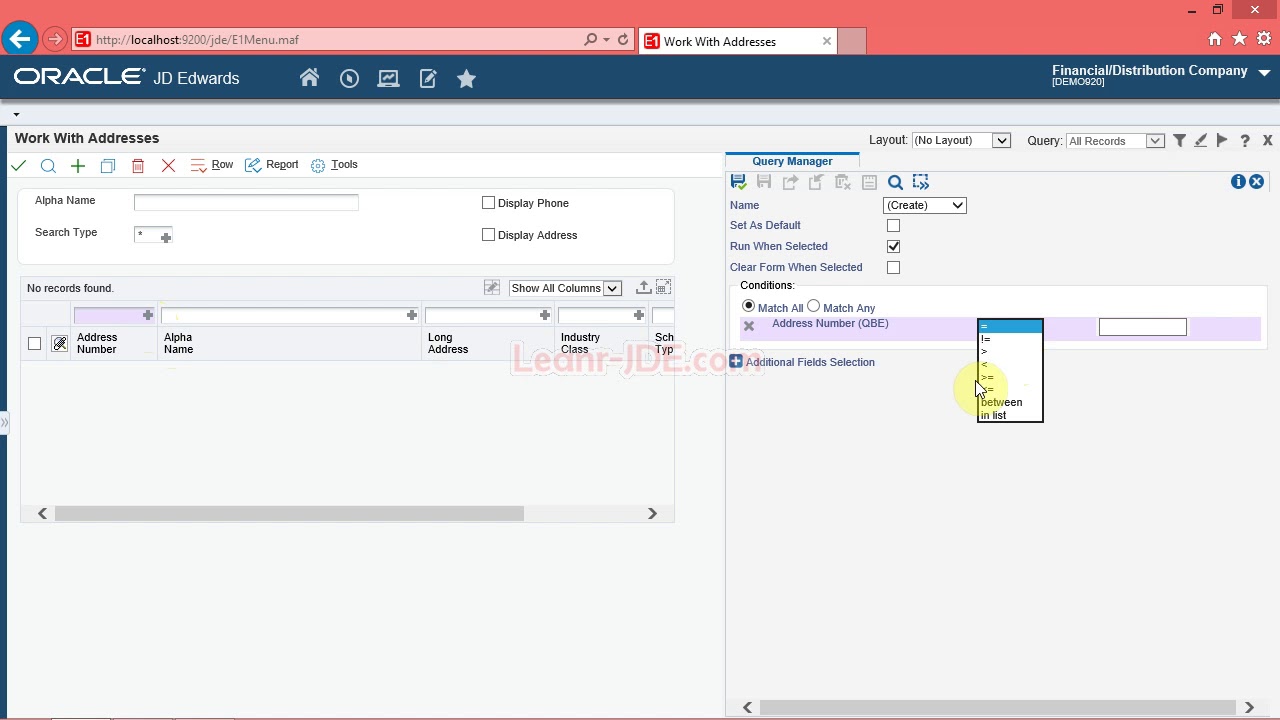Click the Address Number column header
Image resolution: width=1280 pixels, height=720 pixels.
click(97, 343)
